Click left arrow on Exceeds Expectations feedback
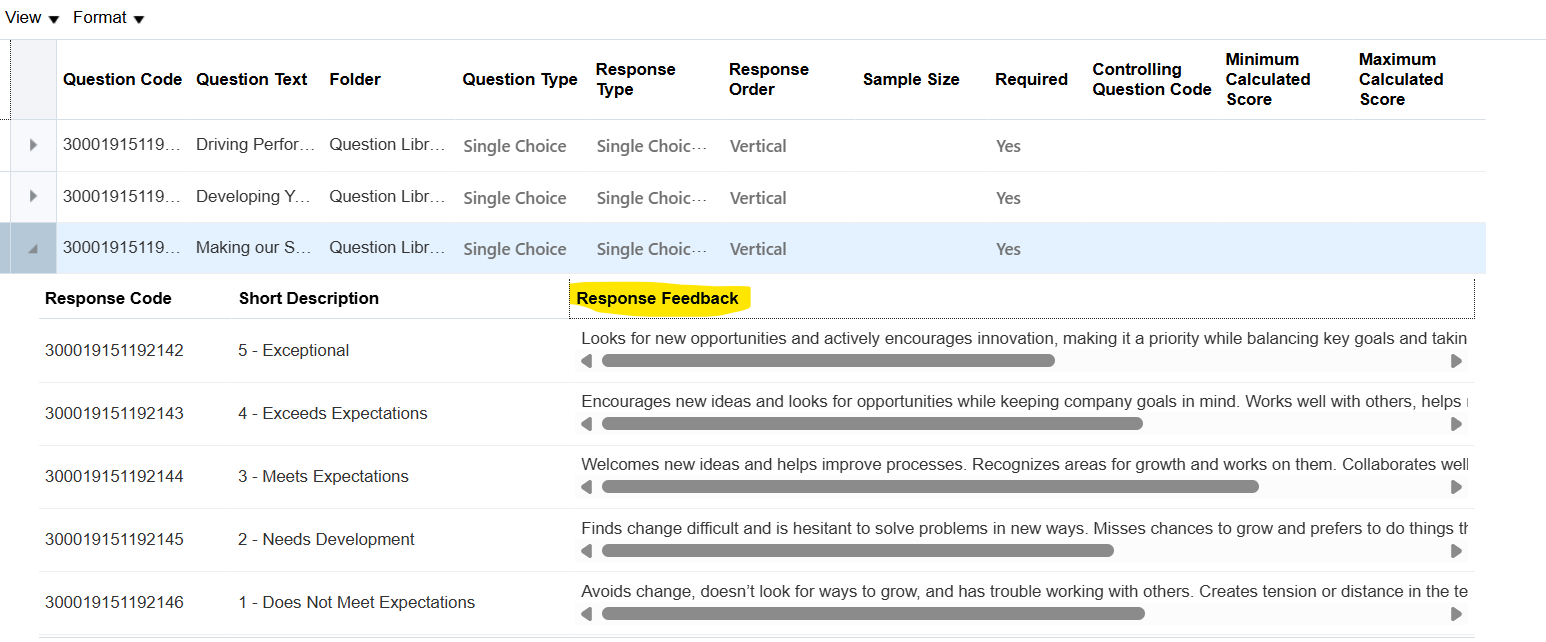The width and height of the screenshot is (1546, 642). tap(587, 423)
